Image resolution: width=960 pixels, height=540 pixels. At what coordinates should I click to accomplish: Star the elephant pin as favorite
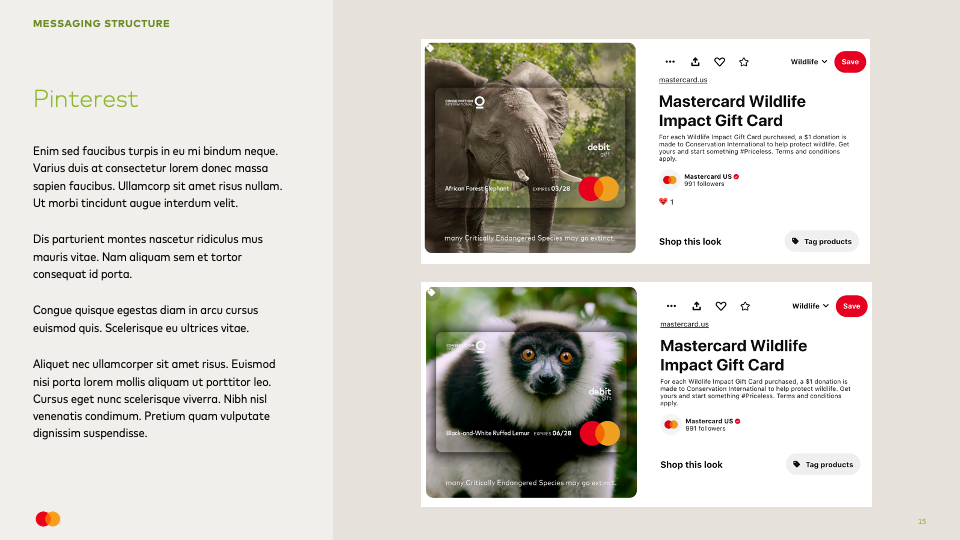[x=744, y=62]
